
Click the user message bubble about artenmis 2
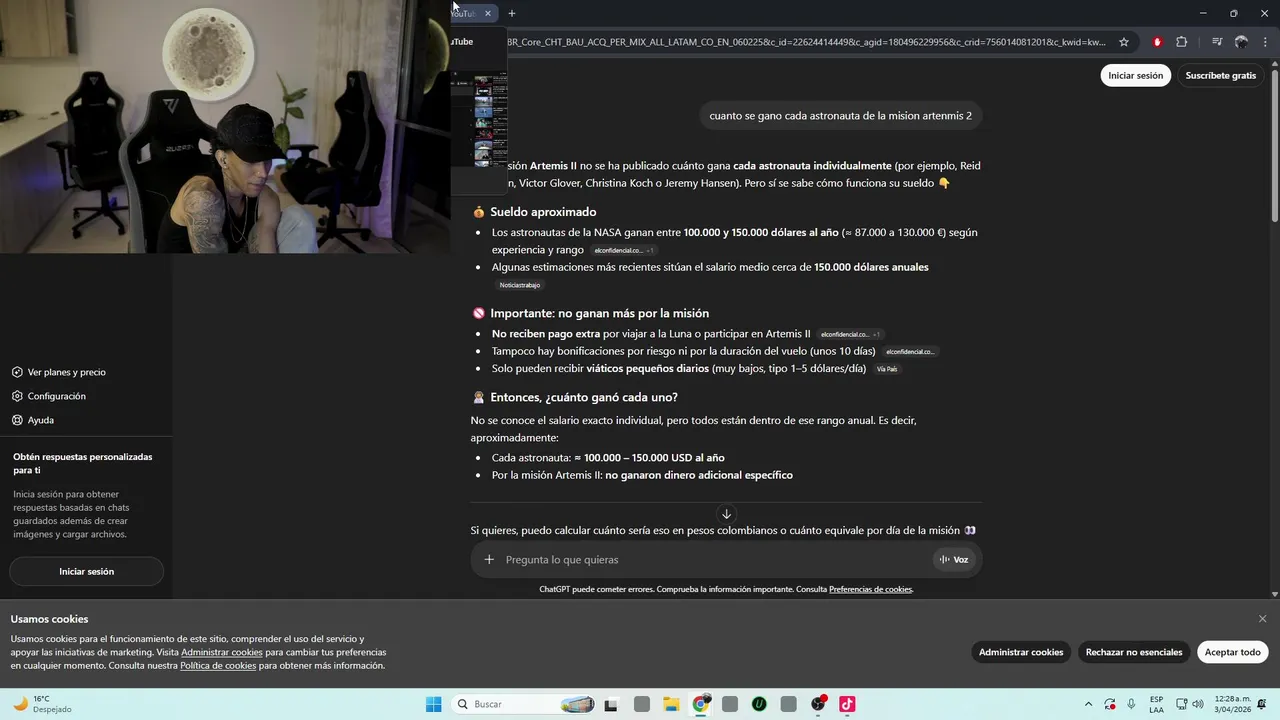coord(840,116)
